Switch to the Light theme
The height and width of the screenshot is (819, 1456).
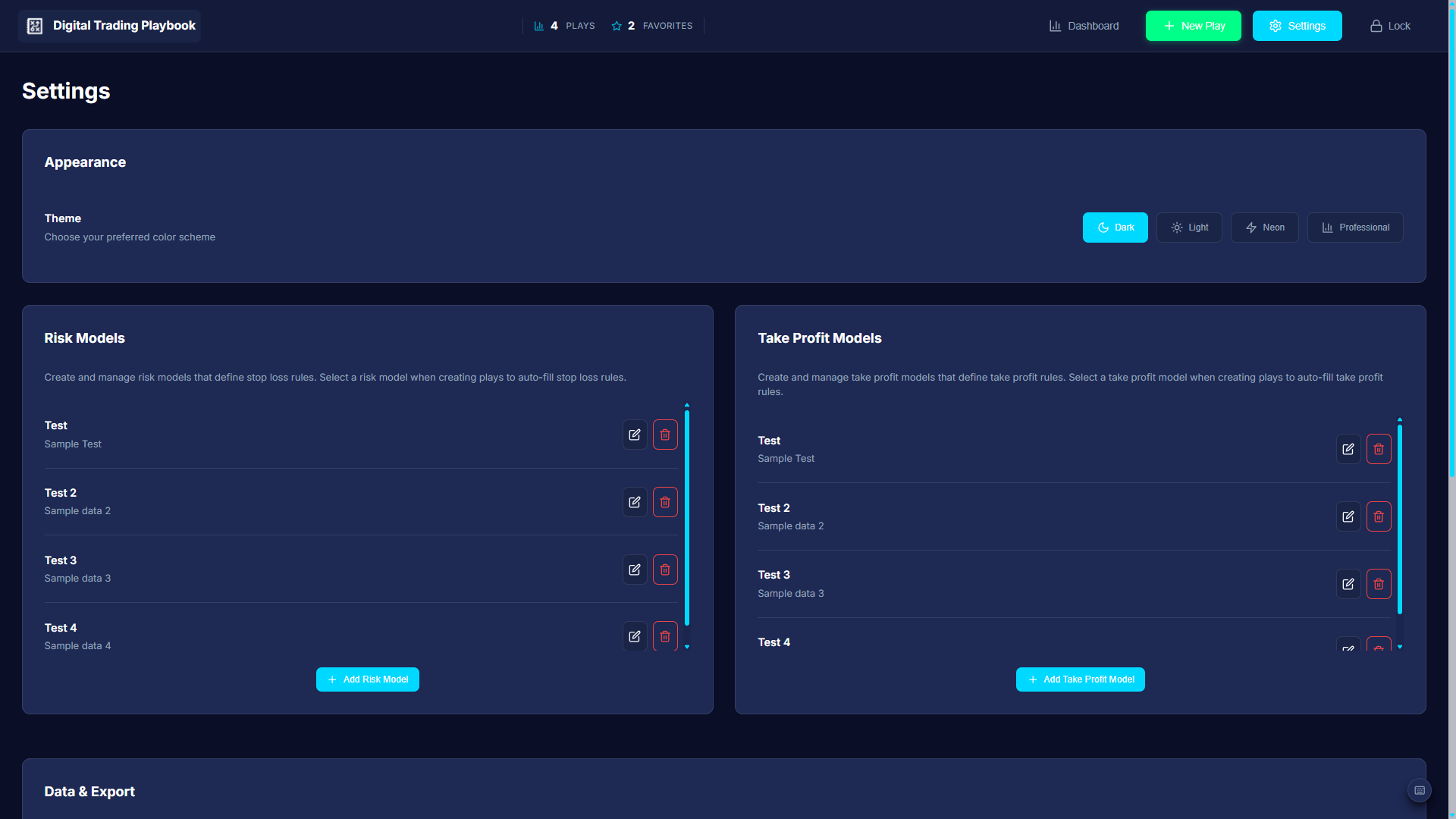1189,227
